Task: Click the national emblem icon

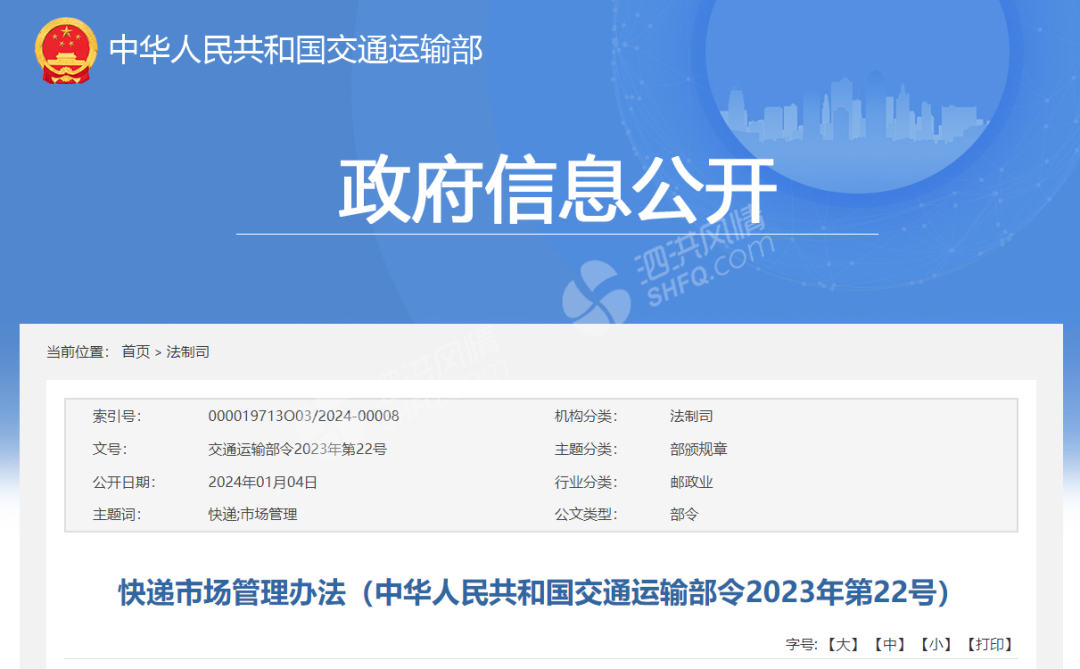Action: coord(65,48)
